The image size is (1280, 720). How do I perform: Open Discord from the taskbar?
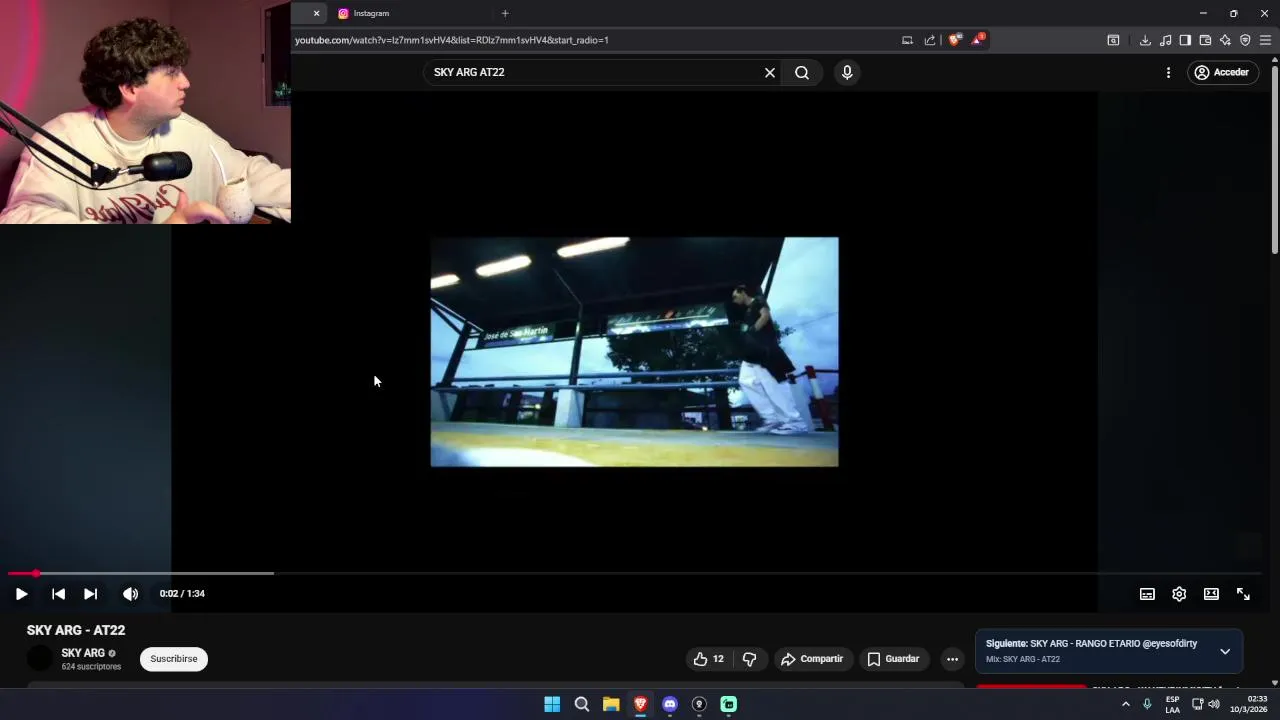click(670, 704)
